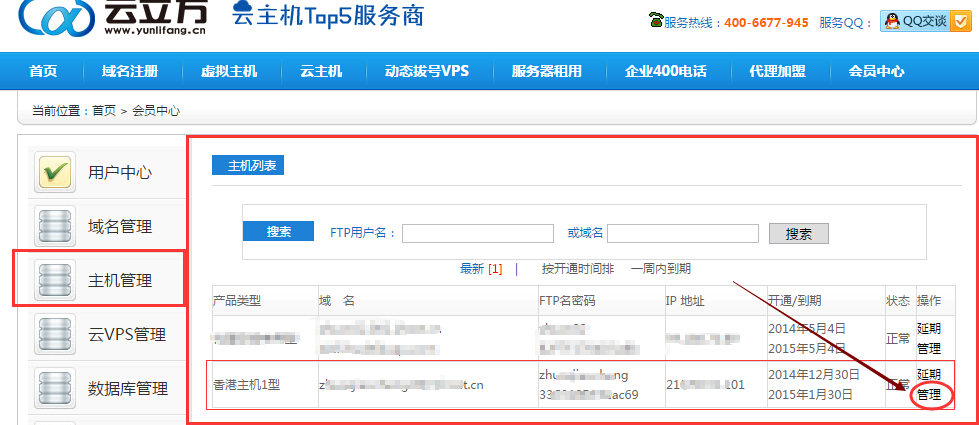Image resolution: width=979 pixels, height=425 pixels.
Task: Click 管理 for the 2015年5月4日 row
Action: (x=928, y=348)
